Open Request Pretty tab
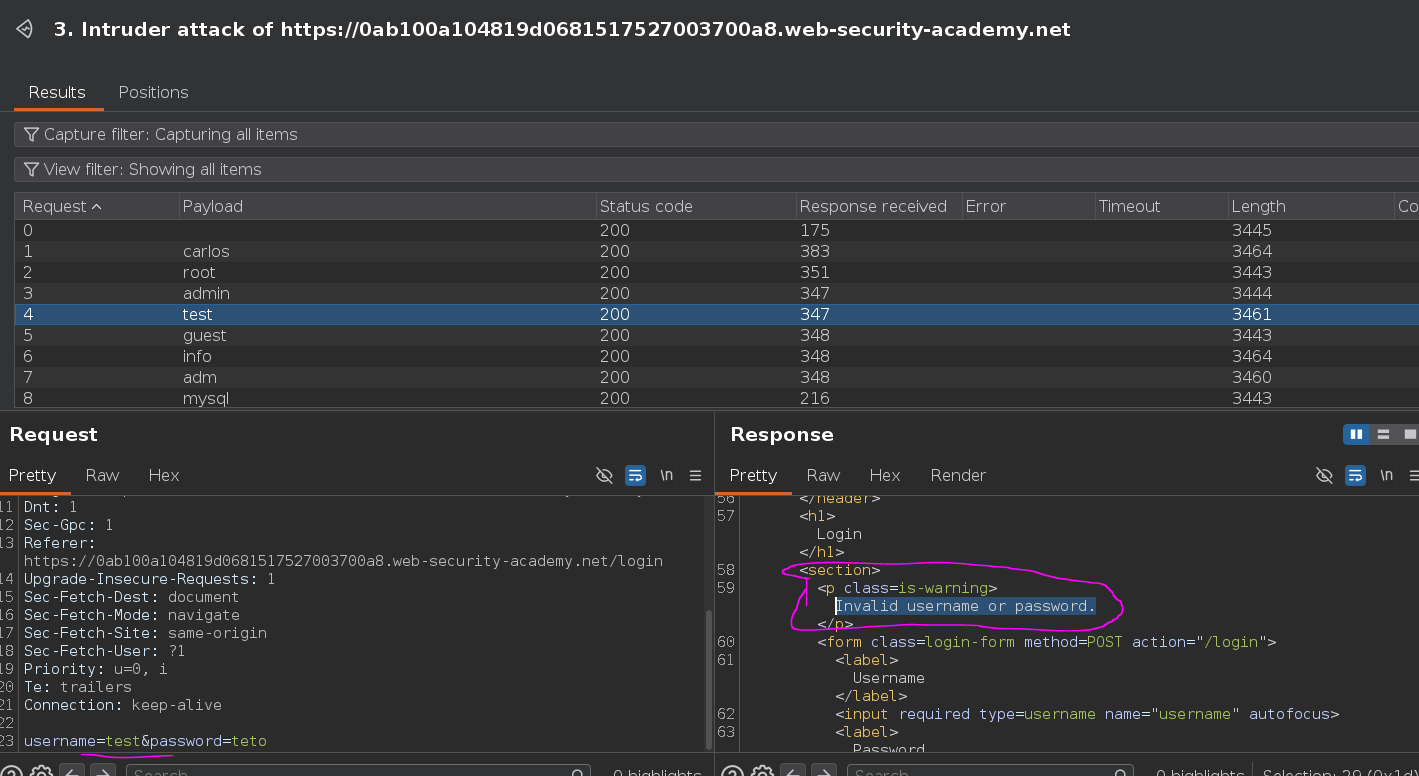 tap(32, 475)
